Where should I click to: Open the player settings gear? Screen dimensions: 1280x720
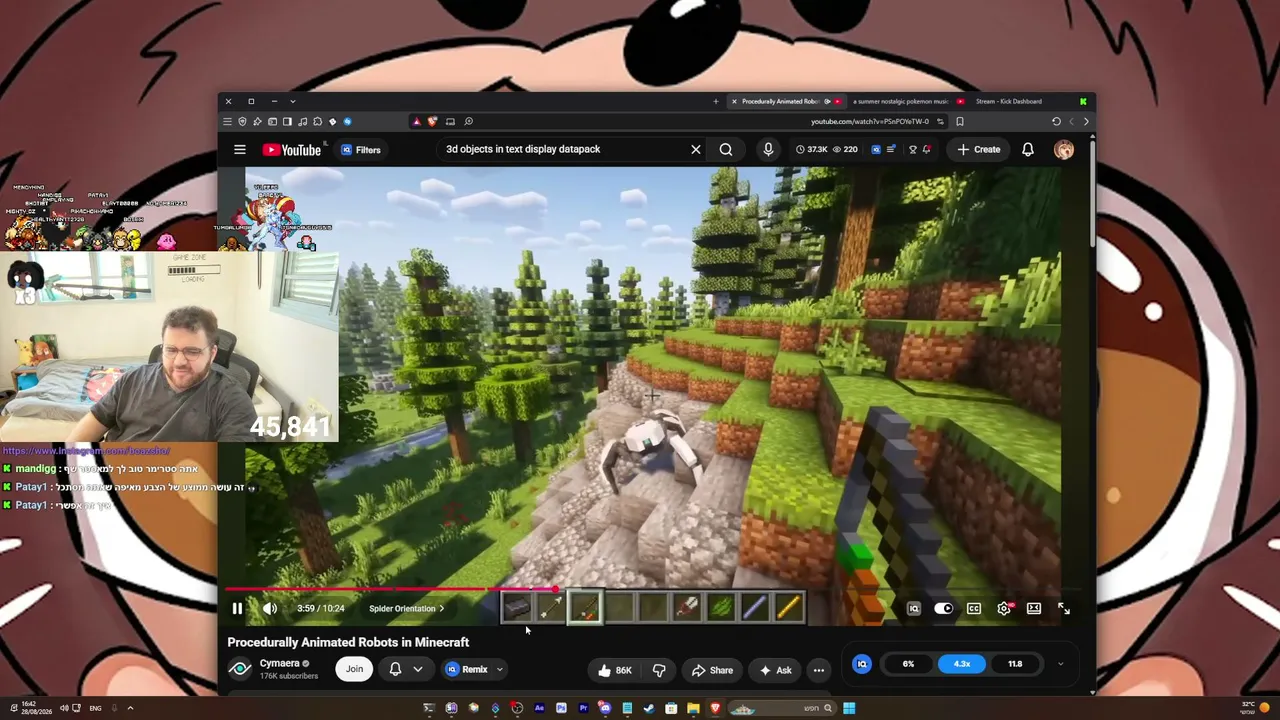point(1004,608)
